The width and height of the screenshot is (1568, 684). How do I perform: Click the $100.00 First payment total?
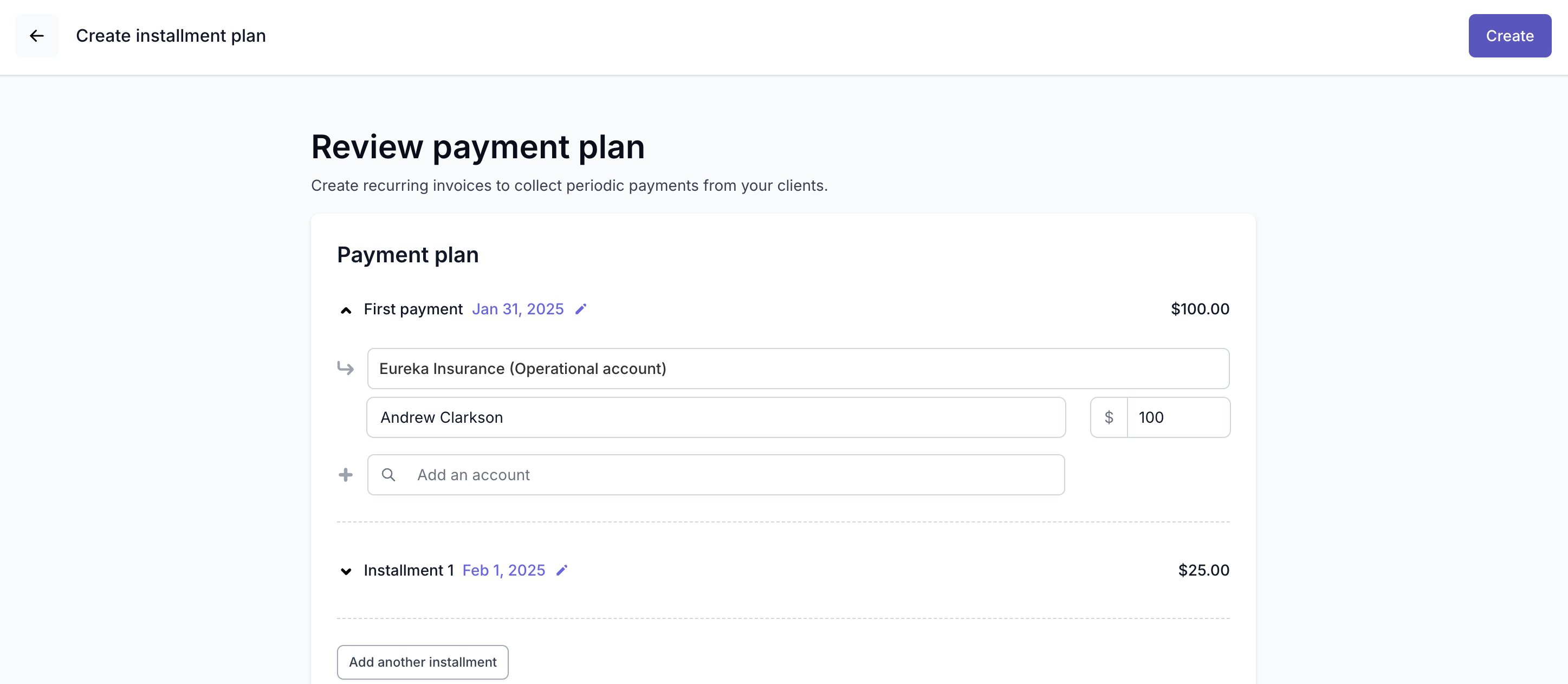click(1200, 309)
